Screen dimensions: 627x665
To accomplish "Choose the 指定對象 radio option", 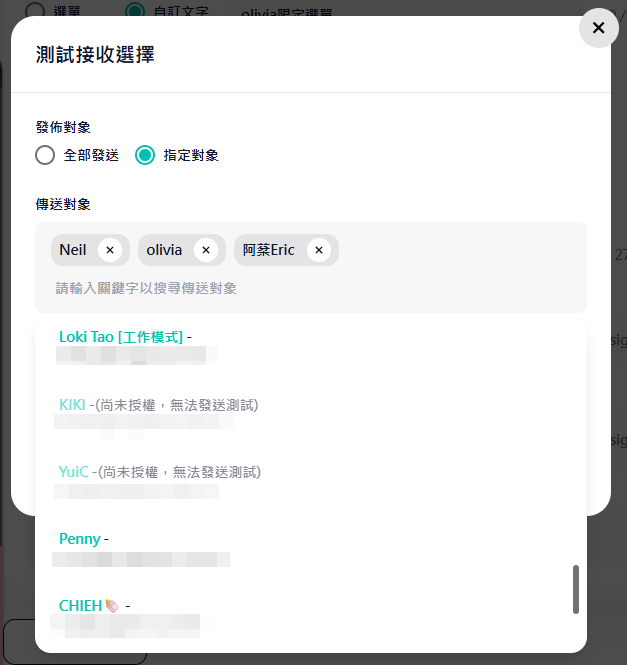I will tap(145, 155).
